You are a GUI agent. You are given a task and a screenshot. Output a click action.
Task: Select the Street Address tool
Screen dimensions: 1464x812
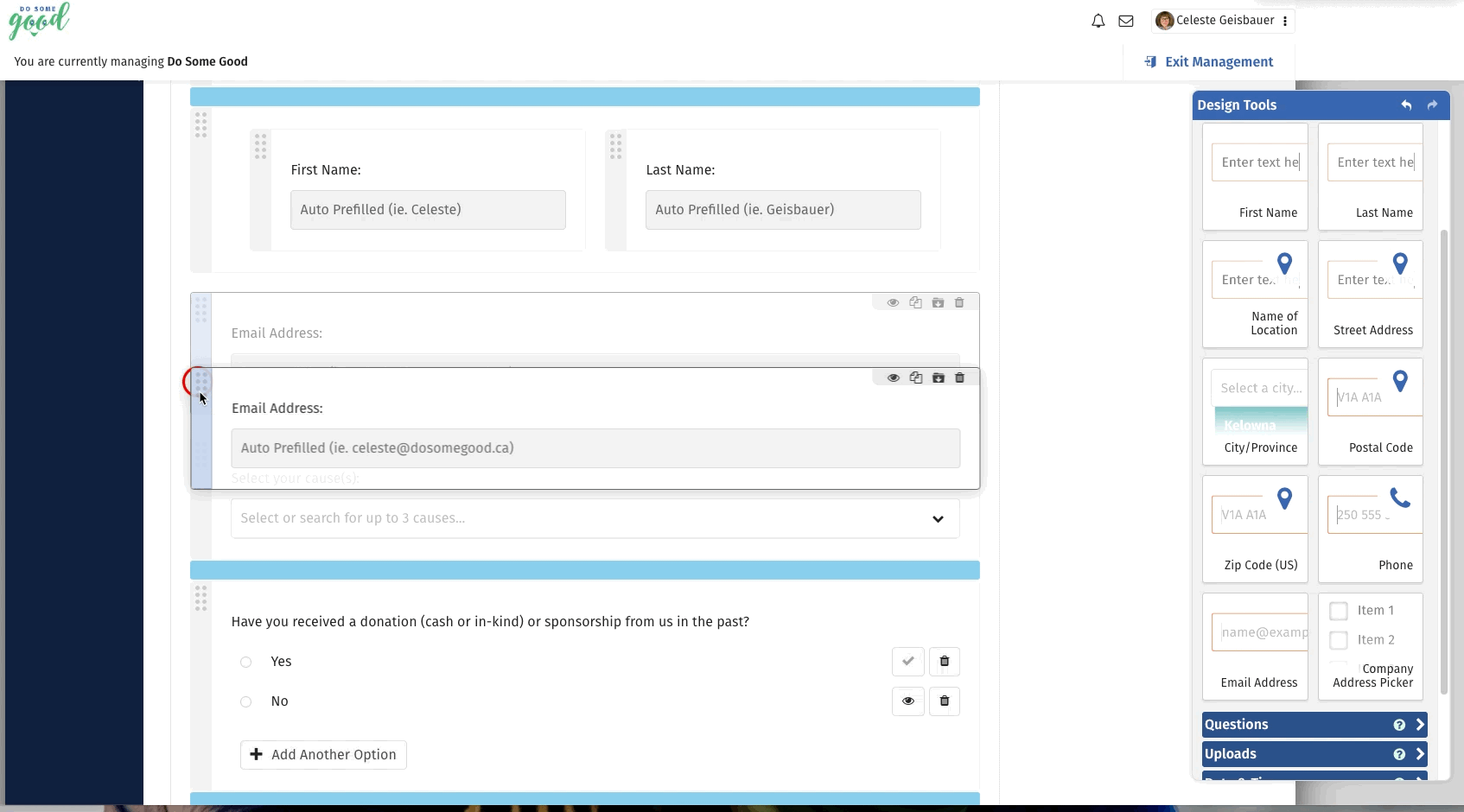click(1371, 295)
